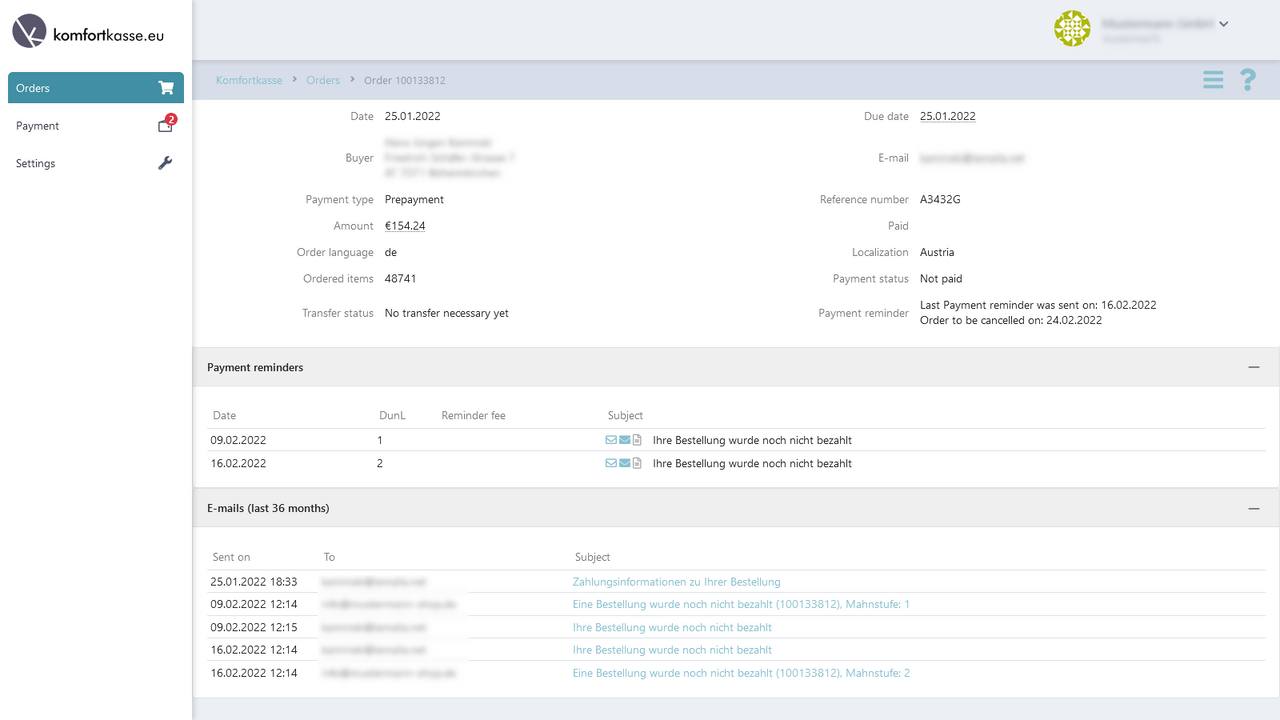The image size is (1280, 720).
Task: Open the help question mark icon
Action: click(1247, 80)
